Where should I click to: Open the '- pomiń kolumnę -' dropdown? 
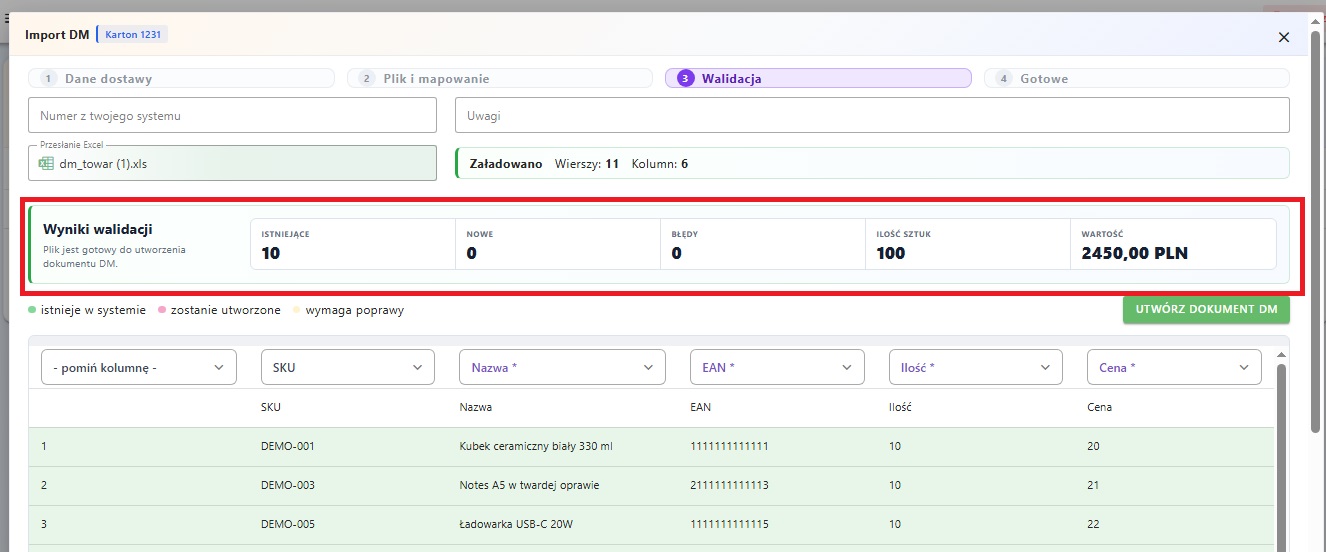point(139,367)
